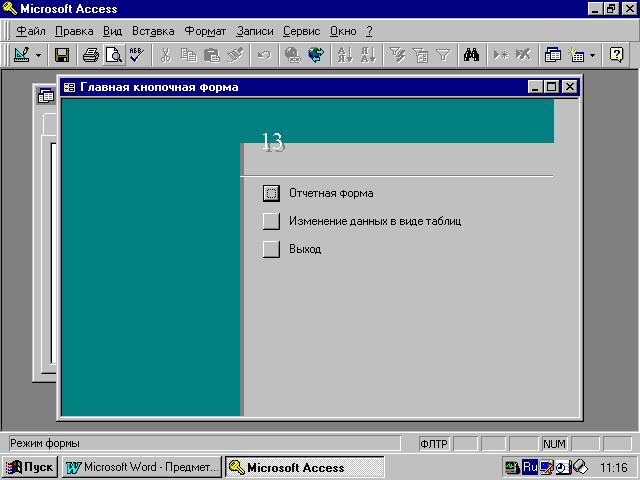The image size is (640, 480).
Task: Push the button next to Отчетная форма
Action: click(x=271, y=193)
